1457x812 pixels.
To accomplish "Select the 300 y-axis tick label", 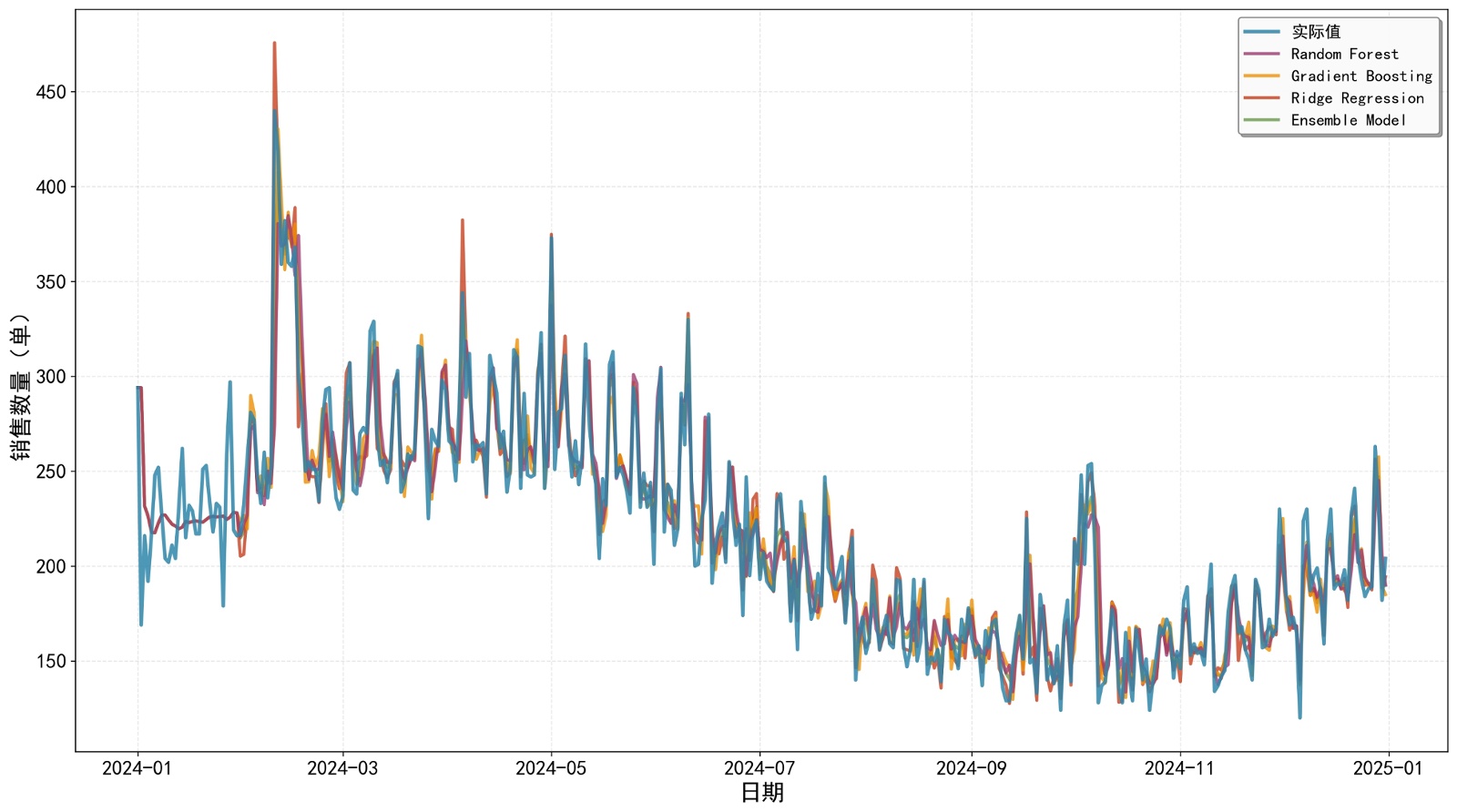I will [51, 377].
